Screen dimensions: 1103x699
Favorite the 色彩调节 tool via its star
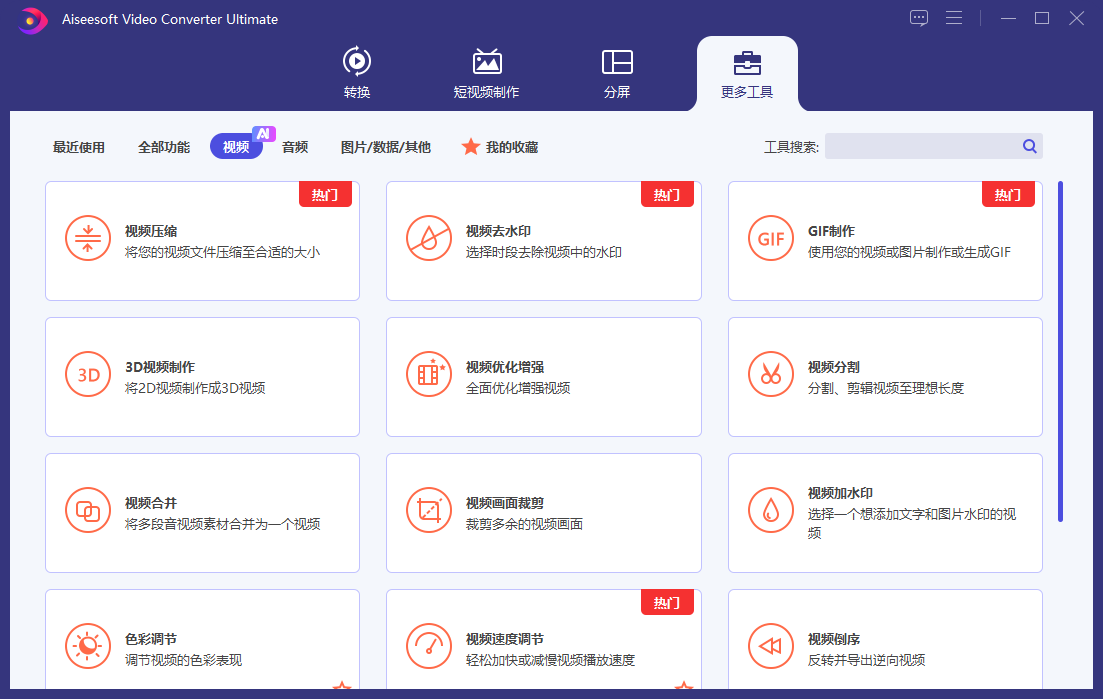(x=340, y=687)
